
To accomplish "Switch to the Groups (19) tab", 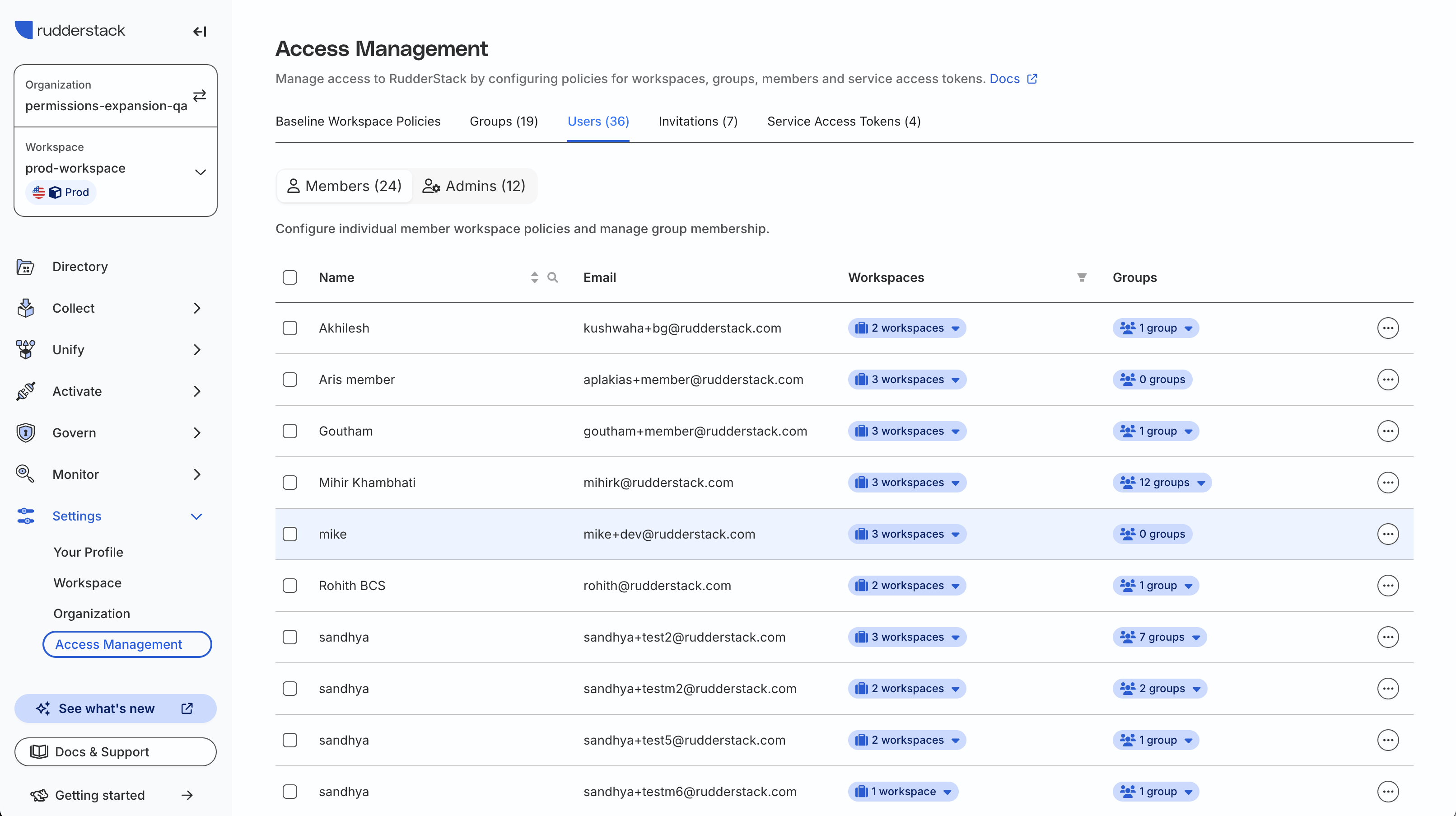I will 503,121.
